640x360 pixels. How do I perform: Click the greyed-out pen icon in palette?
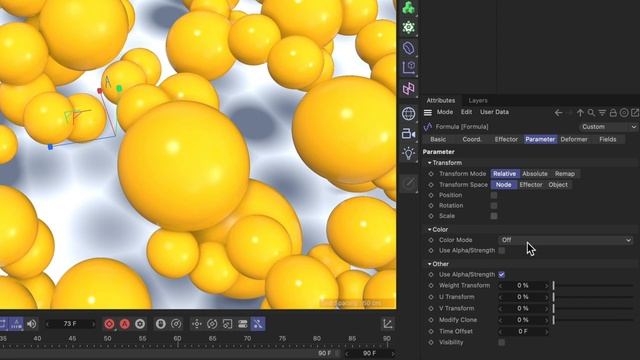pyautogui.click(x=409, y=183)
